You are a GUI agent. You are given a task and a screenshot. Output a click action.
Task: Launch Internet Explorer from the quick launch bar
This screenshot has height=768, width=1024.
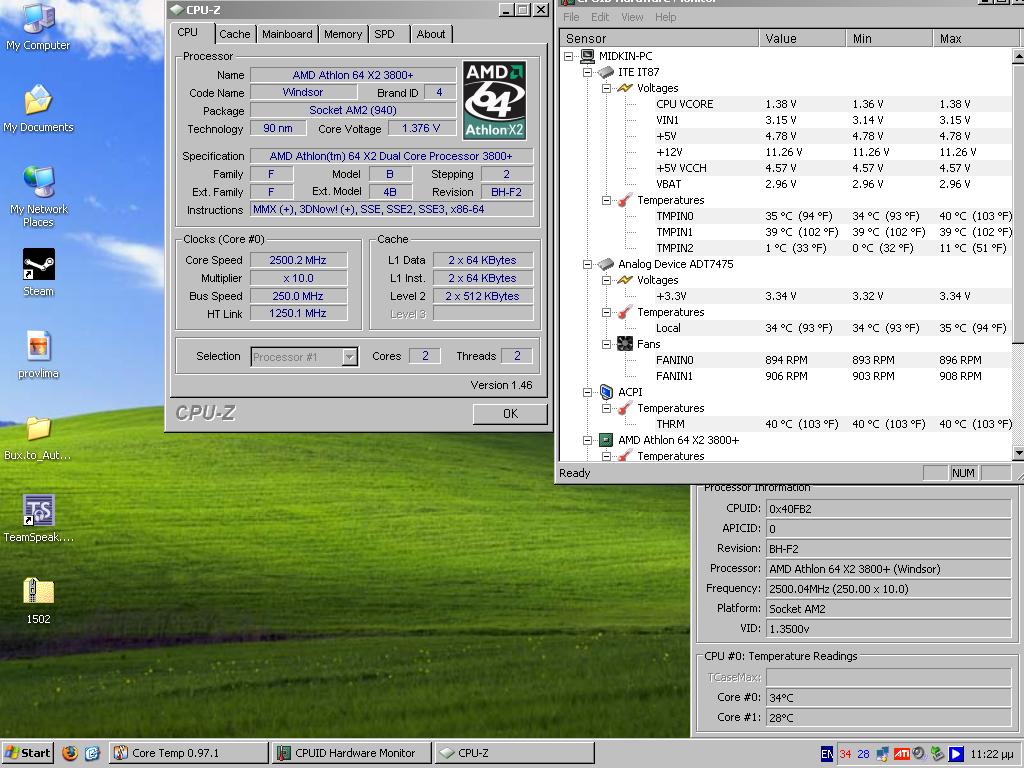[x=92, y=753]
